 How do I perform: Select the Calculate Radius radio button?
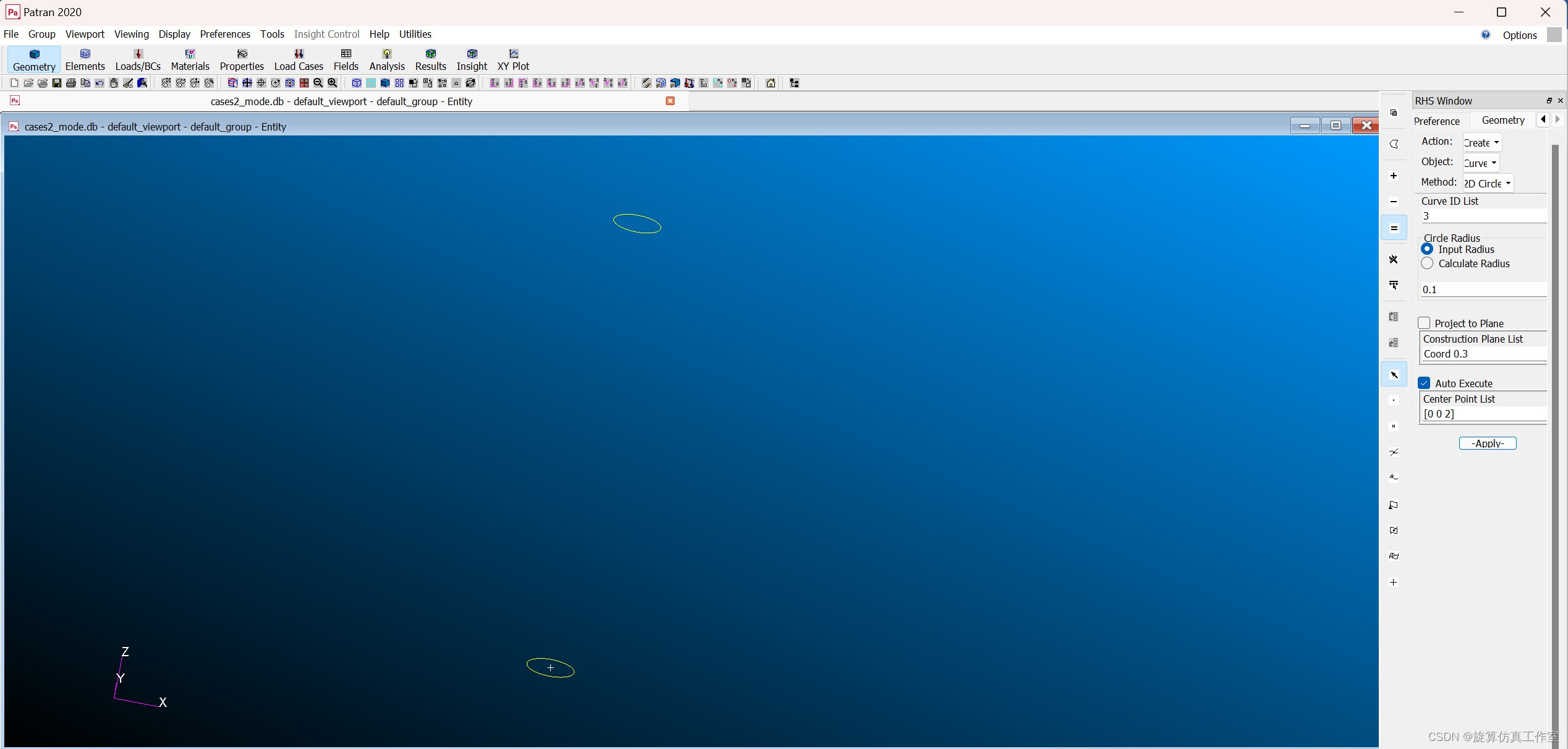point(1427,263)
